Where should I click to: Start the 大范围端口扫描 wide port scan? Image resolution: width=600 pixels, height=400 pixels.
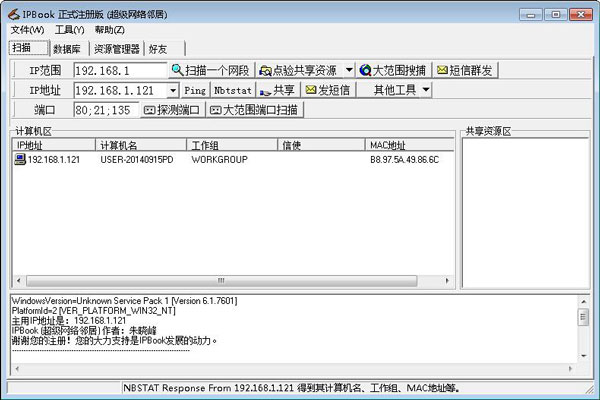pyautogui.click(x=253, y=110)
